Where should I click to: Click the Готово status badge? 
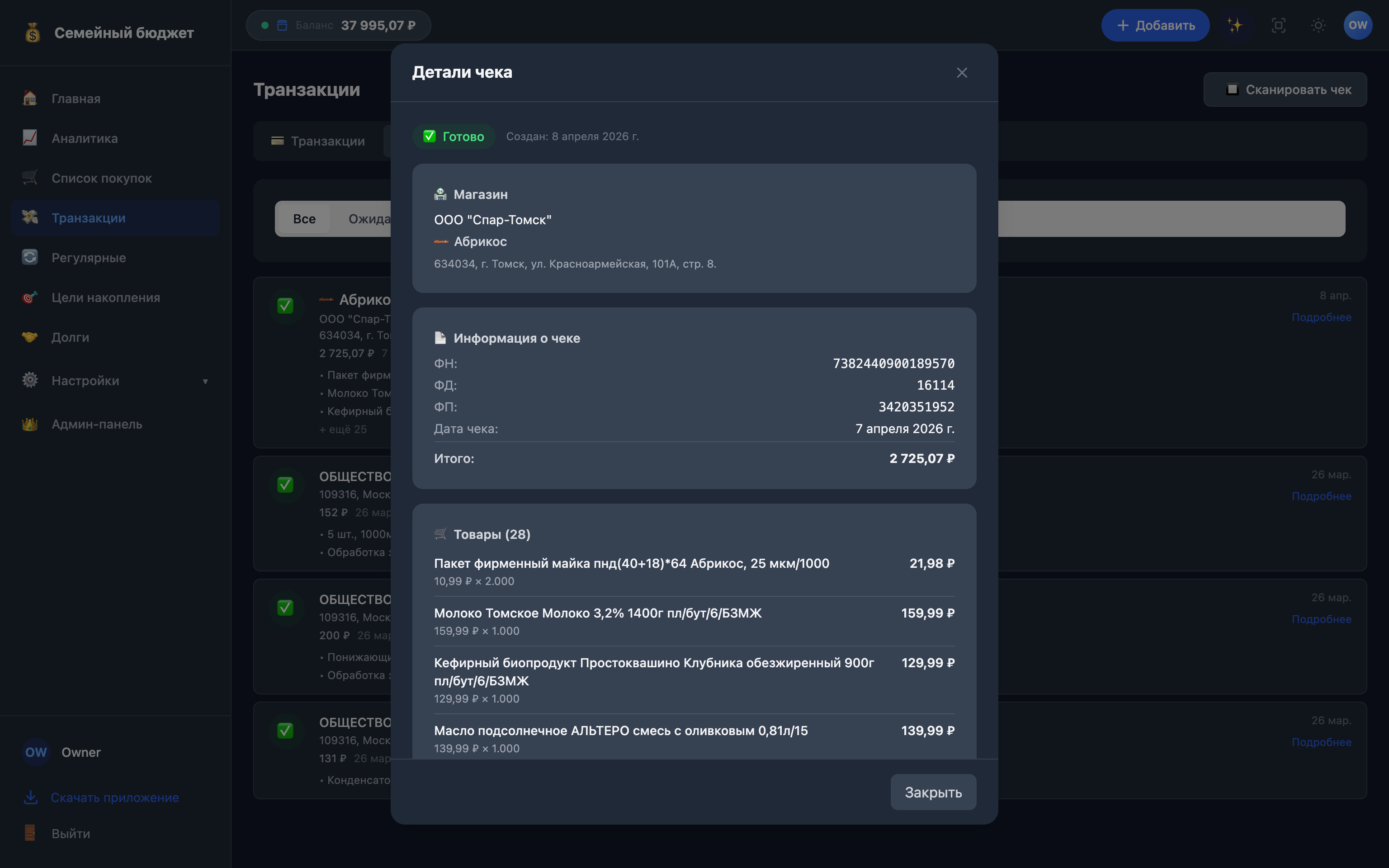coord(454,137)
